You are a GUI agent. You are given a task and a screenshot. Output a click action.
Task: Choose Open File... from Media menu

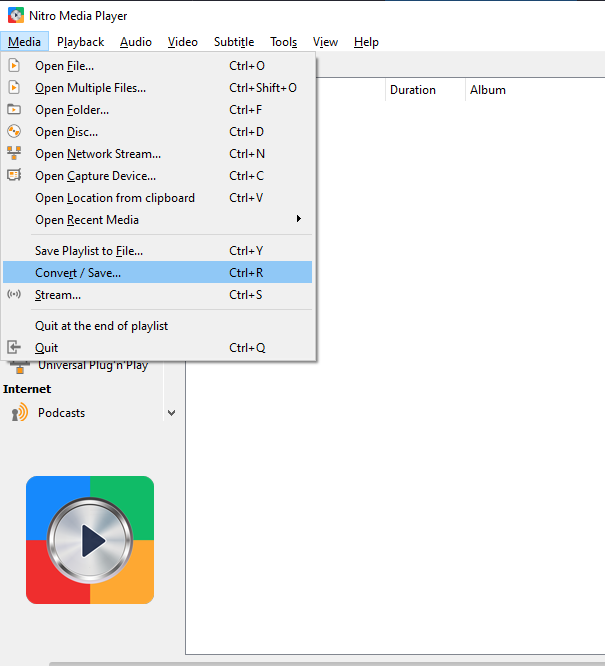(x=158, y=66)
